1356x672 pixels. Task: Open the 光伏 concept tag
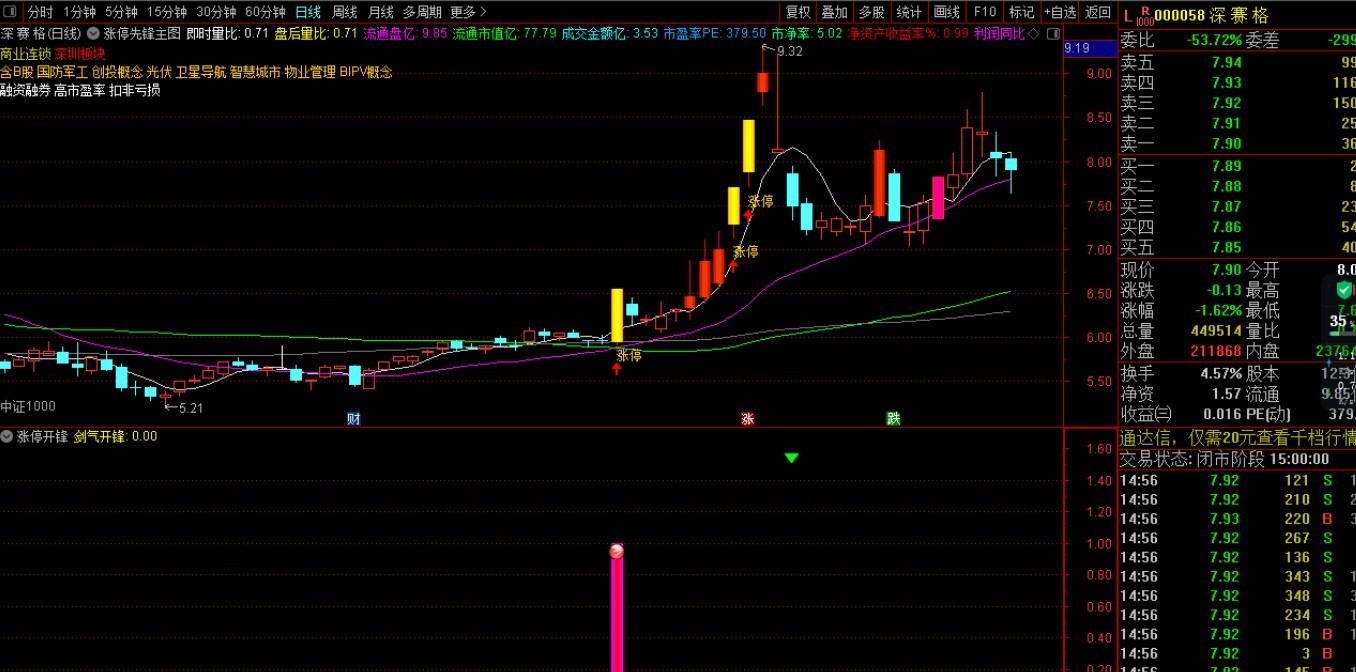[159, 72]
